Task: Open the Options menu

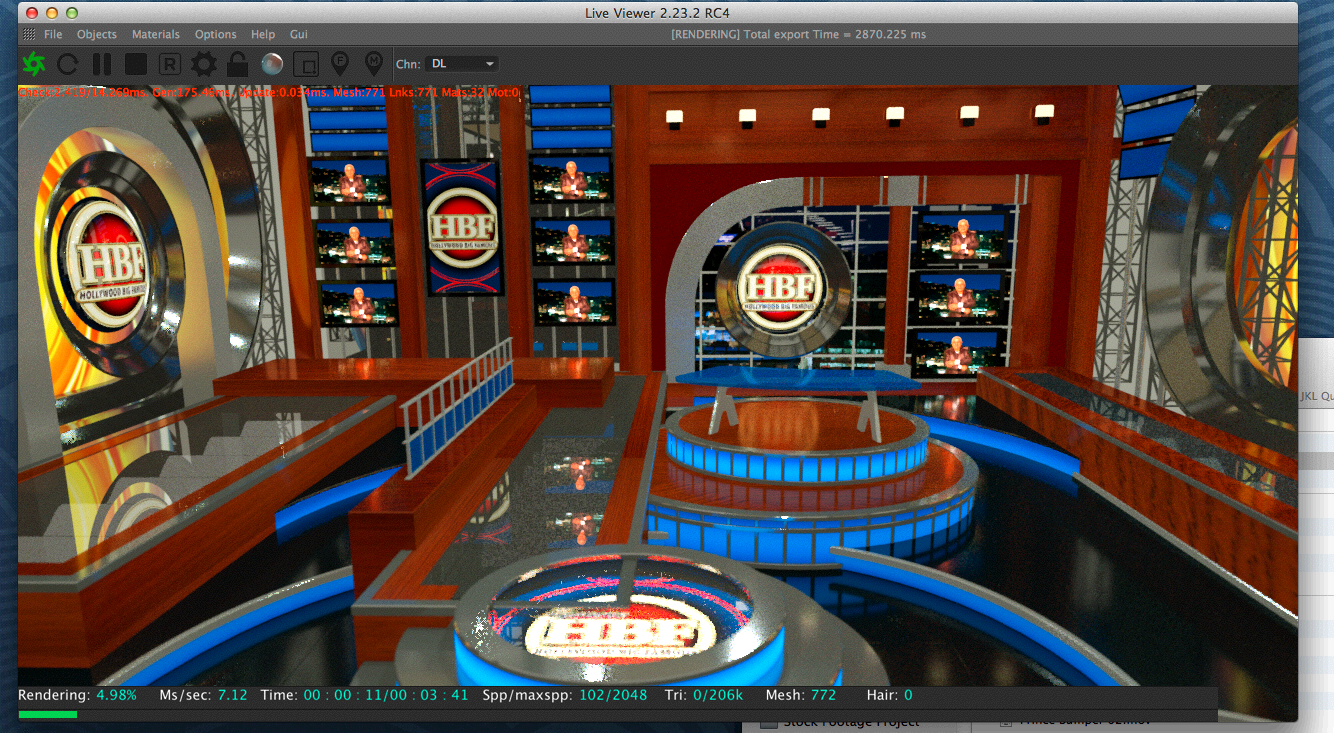Action: 216,34
